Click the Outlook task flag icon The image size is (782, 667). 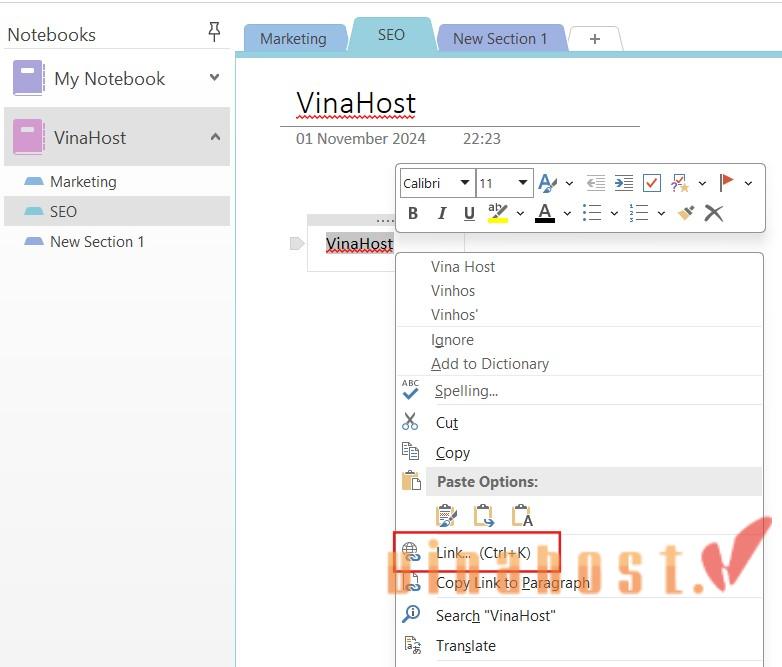tap(726, 183)
